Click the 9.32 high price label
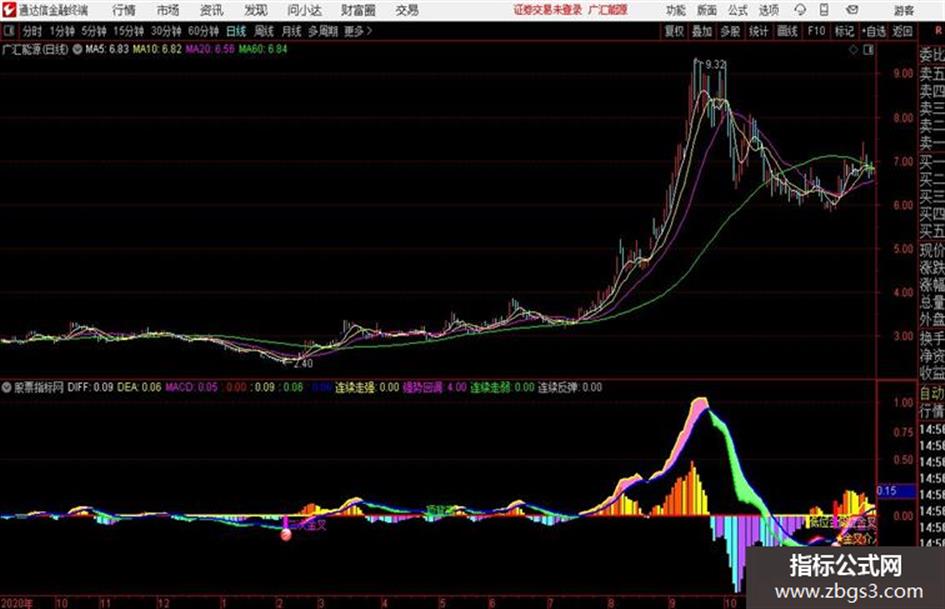The image size is (945, 609). pos(715,64)
